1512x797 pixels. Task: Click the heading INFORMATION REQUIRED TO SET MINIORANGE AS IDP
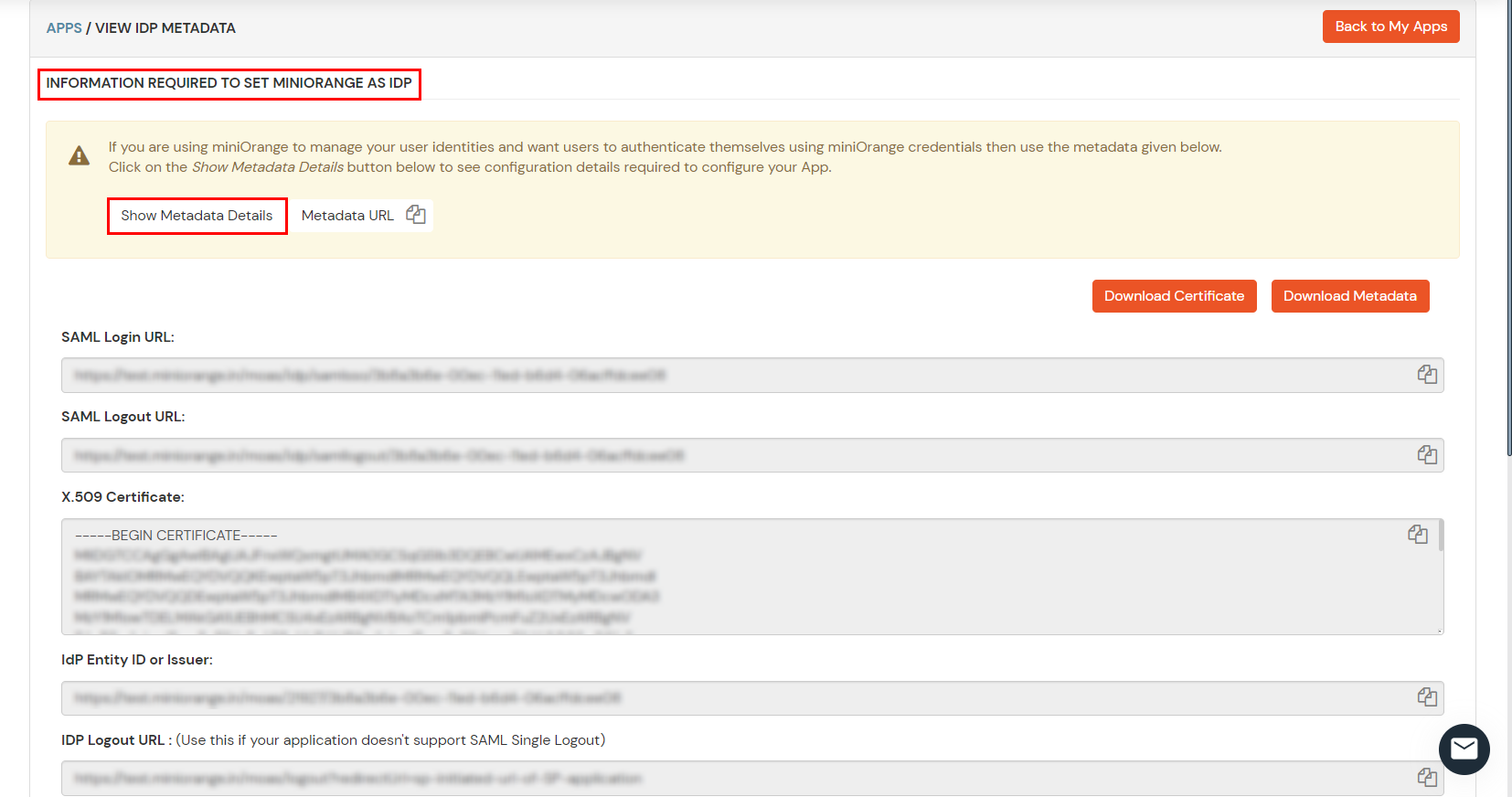point(229,83)
